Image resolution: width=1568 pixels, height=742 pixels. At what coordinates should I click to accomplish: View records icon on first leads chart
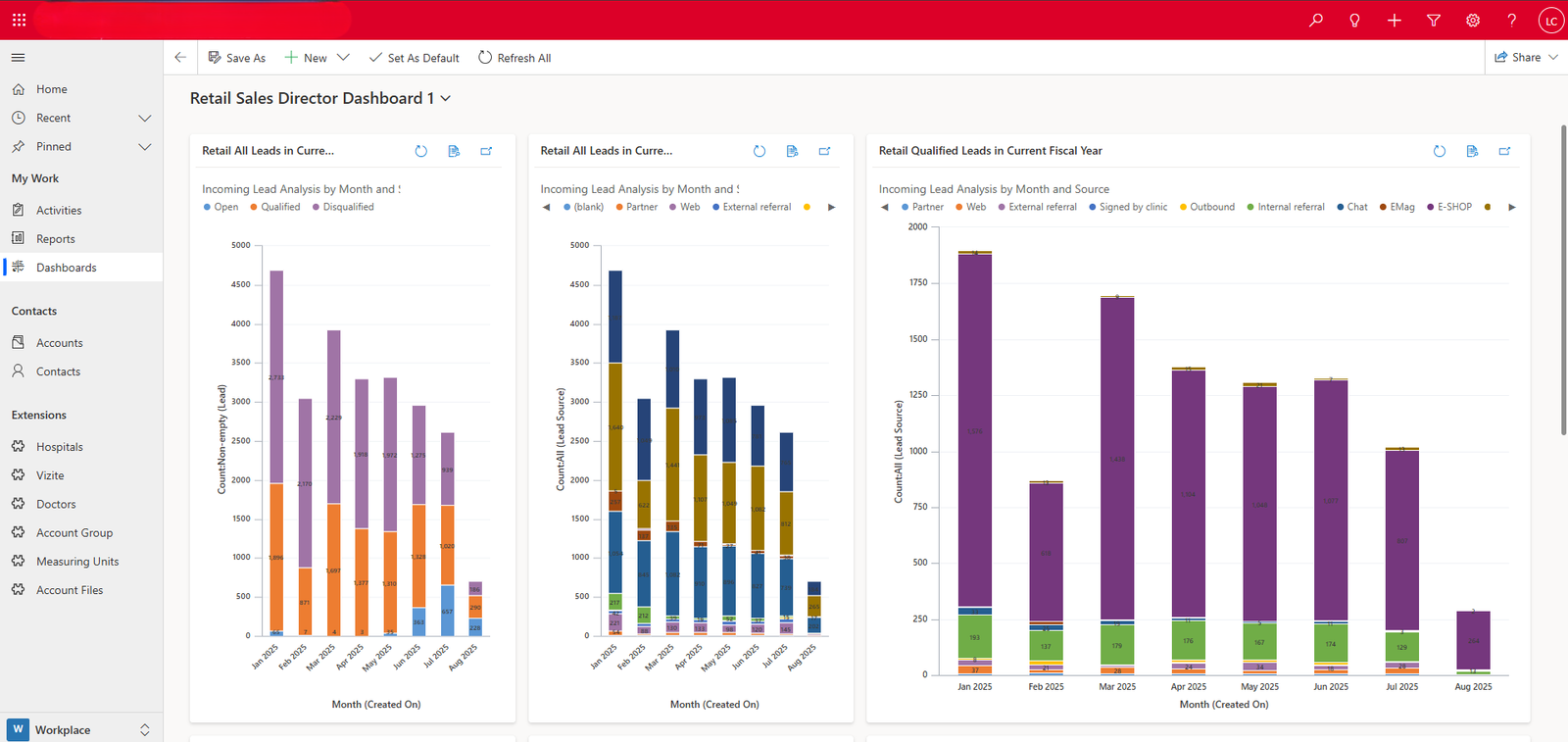click(x=454, y=151)
